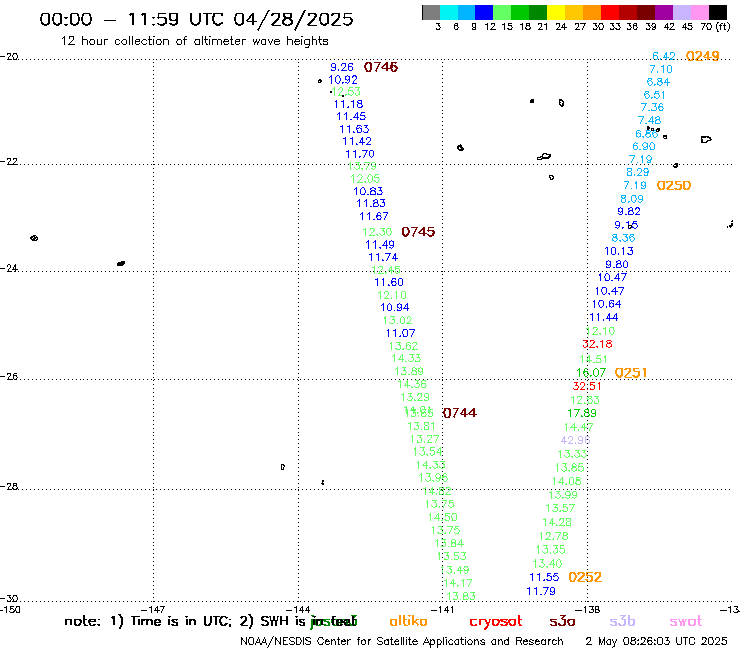Click the blue value 11.44
Screen dimensions: 740x650
coord(604,317)
